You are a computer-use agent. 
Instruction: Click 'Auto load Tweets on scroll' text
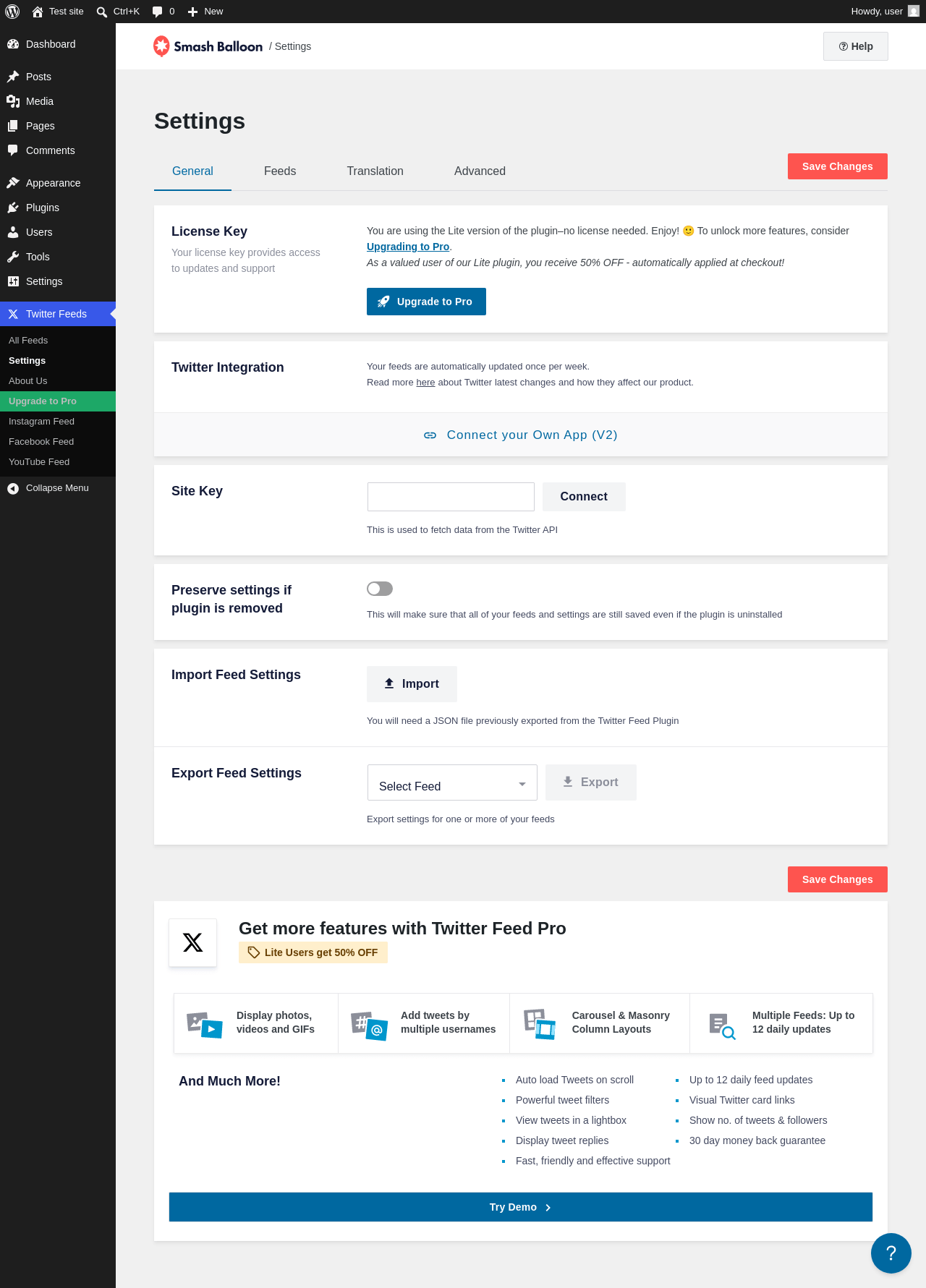pyautogui.click(x=574, y=1080)
